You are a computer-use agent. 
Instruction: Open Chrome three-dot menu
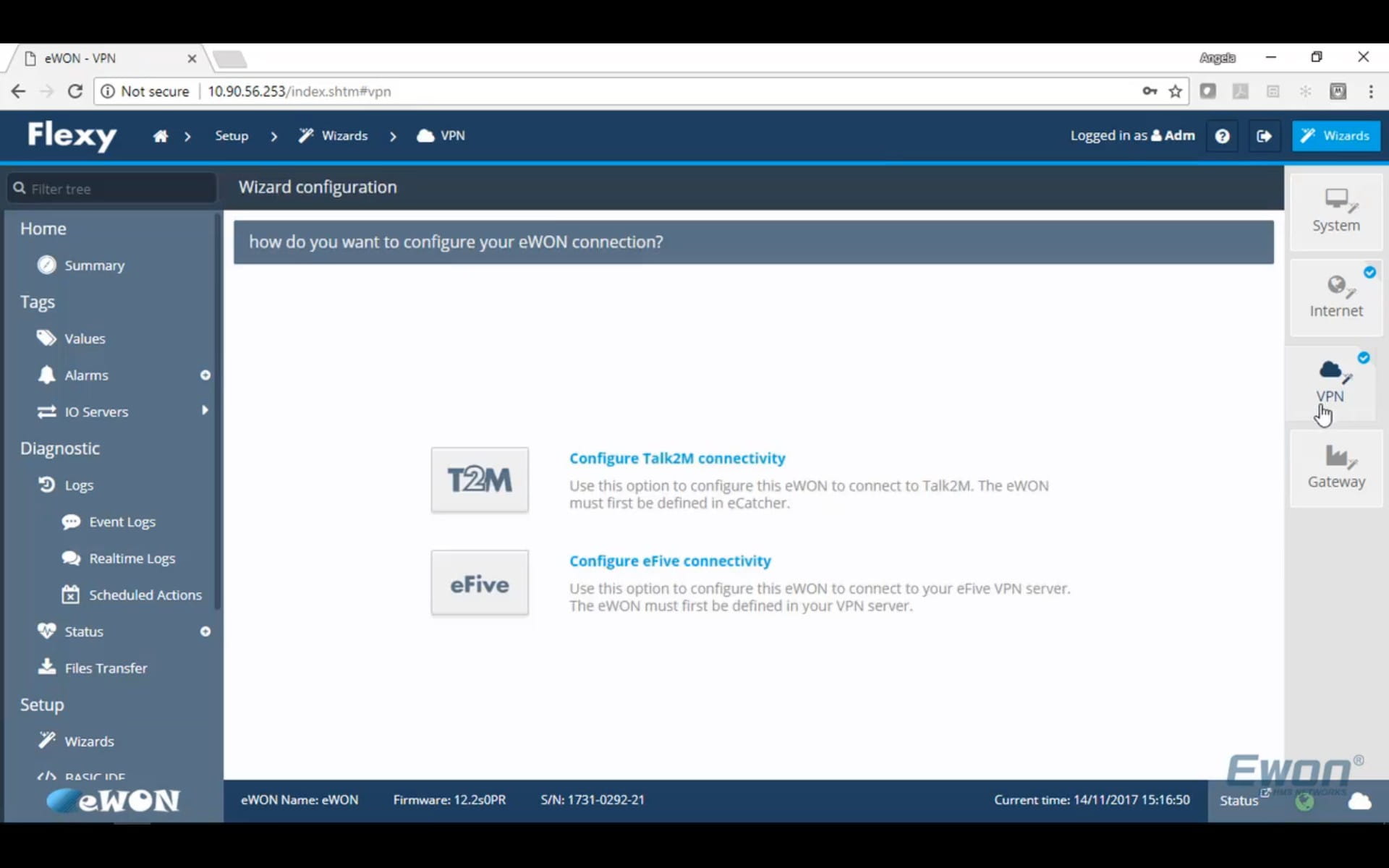[x=1371, y=91]
